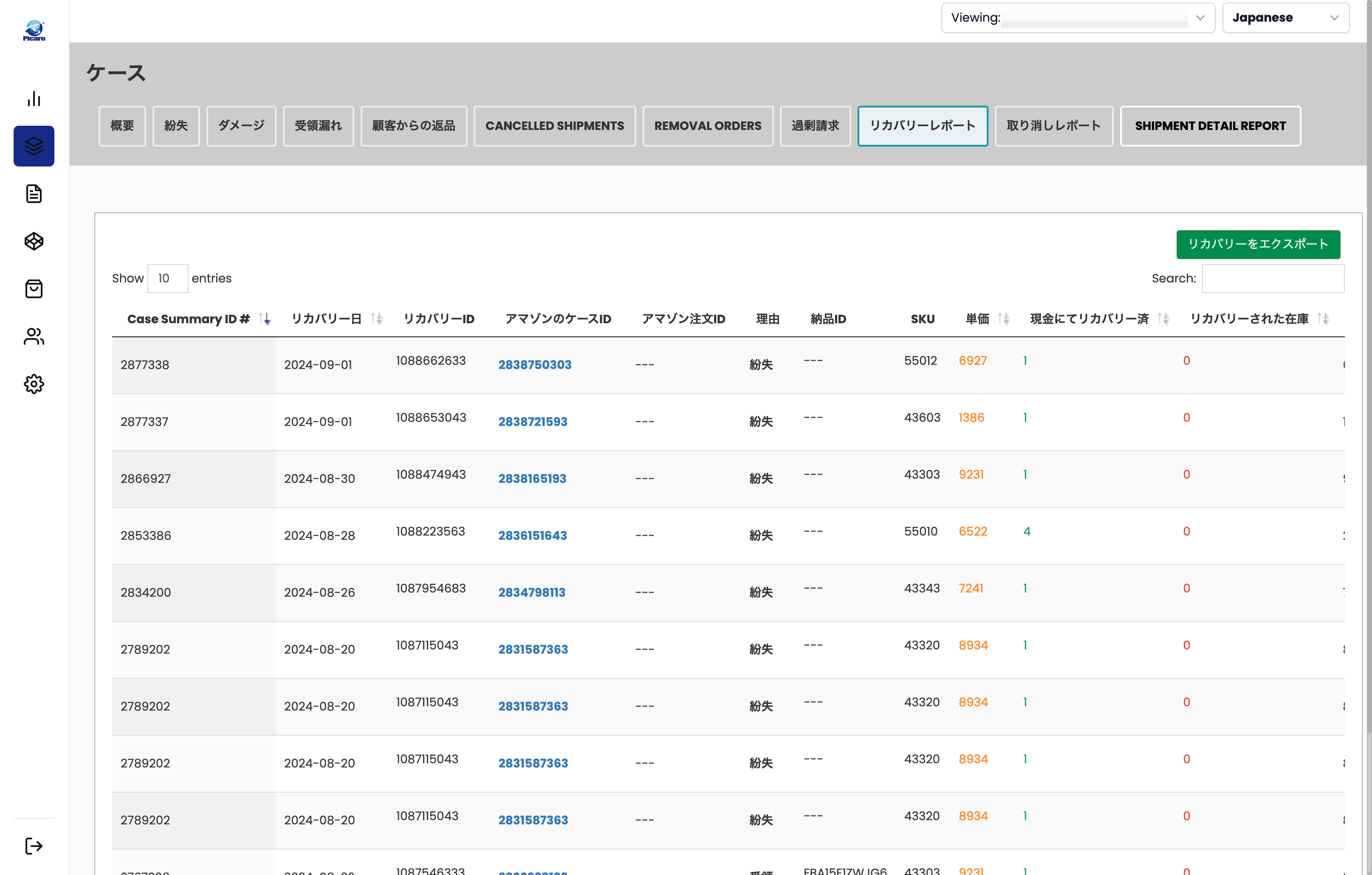Sort by リカバリー日 column arrows
This screenshot has height=875, width=1372.
pyautogui.click(x=377, y=319)
